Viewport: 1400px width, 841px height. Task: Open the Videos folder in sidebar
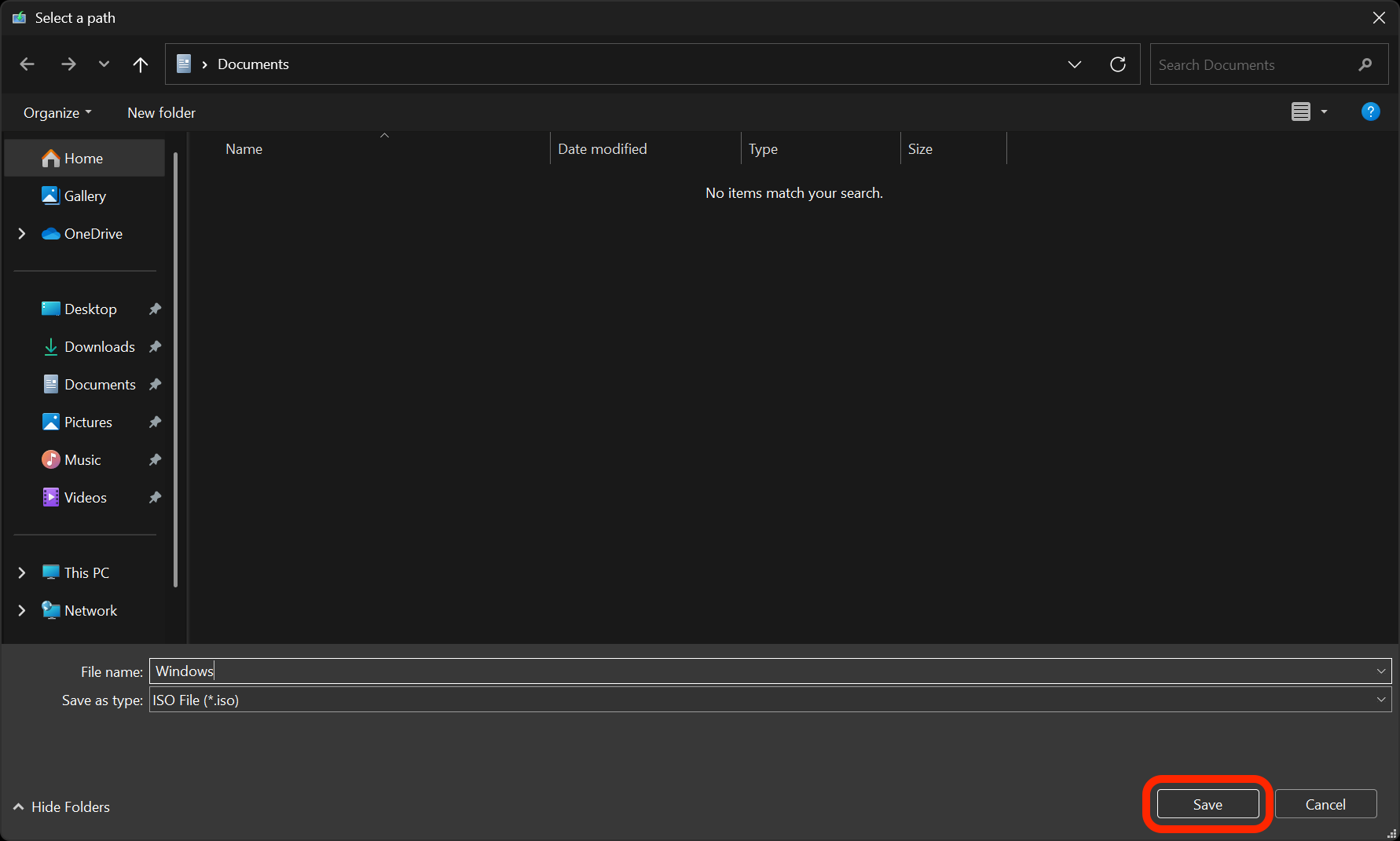[85, 498]
